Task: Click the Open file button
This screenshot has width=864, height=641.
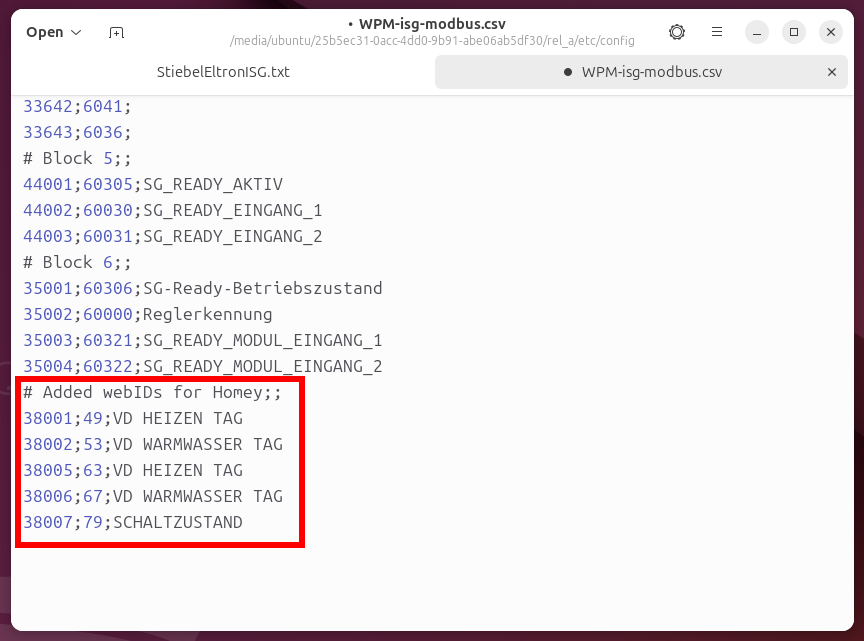Action: click(x=44, y=32)
